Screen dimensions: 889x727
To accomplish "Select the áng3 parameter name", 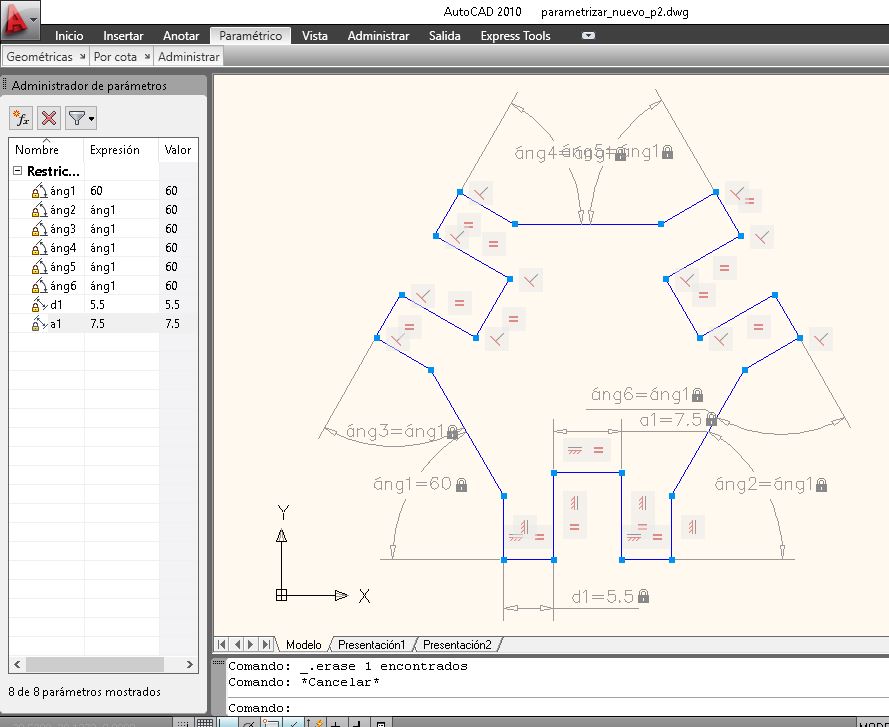I will click(62, 229).
